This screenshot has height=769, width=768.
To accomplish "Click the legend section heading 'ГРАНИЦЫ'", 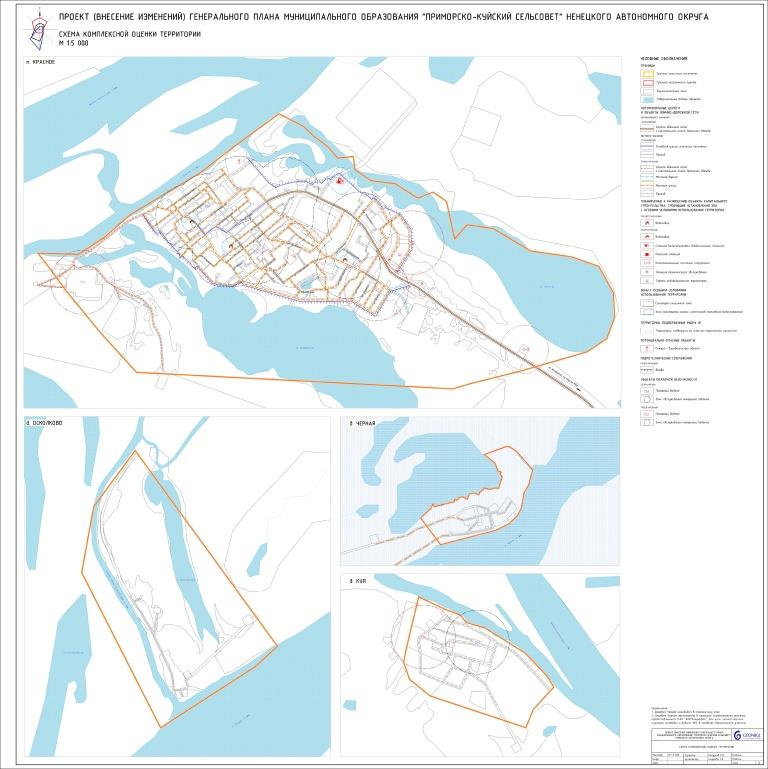I will (647, 66).
